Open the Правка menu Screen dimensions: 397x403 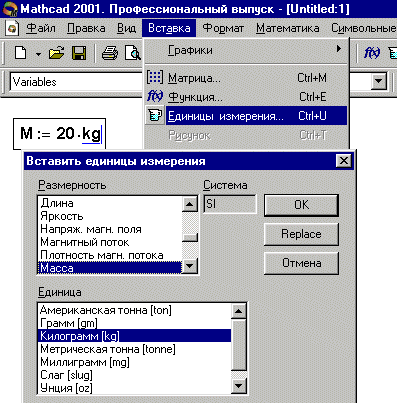point(86,28)
